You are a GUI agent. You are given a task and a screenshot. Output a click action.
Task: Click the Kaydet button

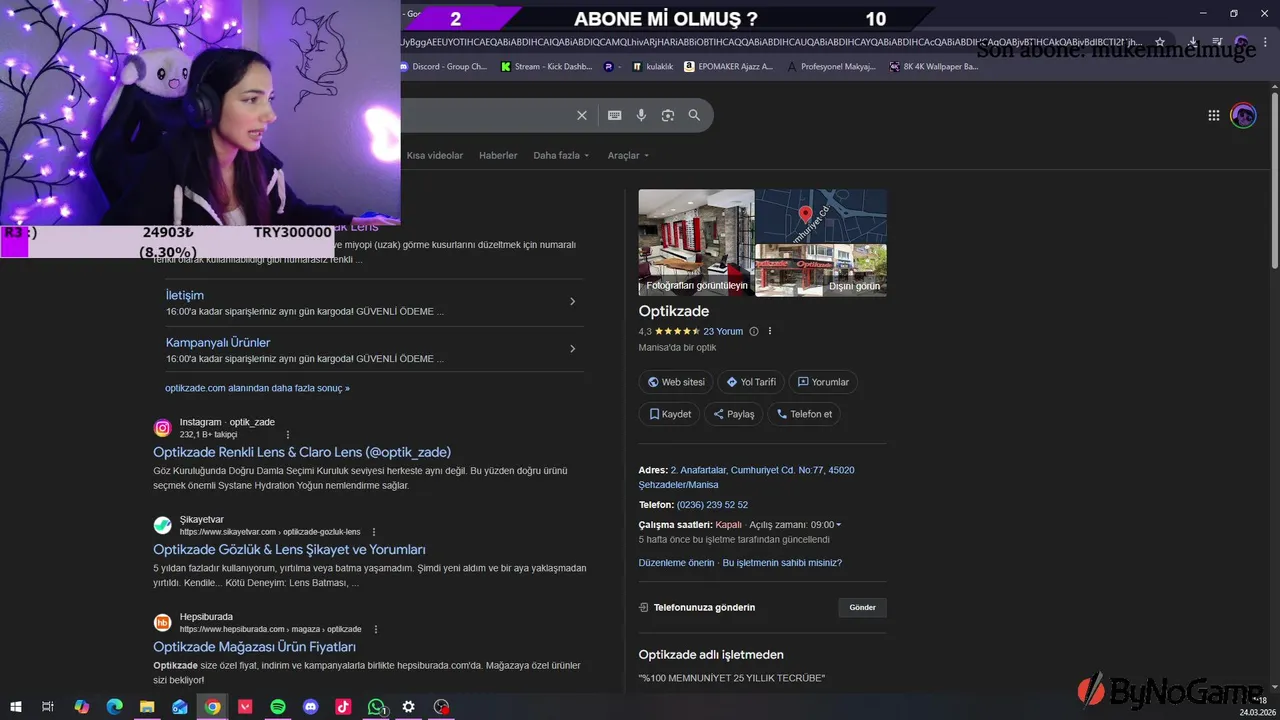coord(670,414)
